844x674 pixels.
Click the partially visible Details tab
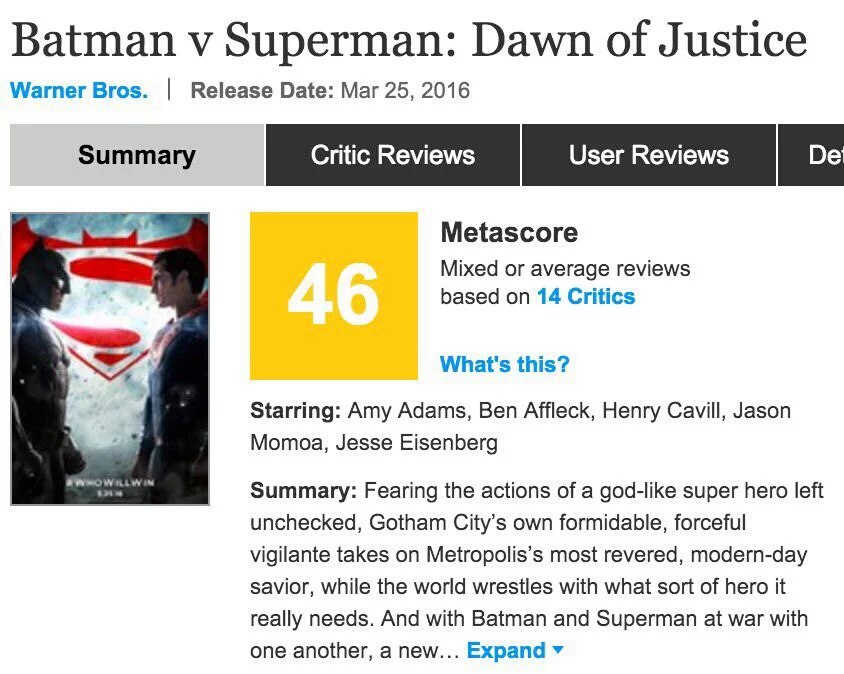click(x=820, y=155)
